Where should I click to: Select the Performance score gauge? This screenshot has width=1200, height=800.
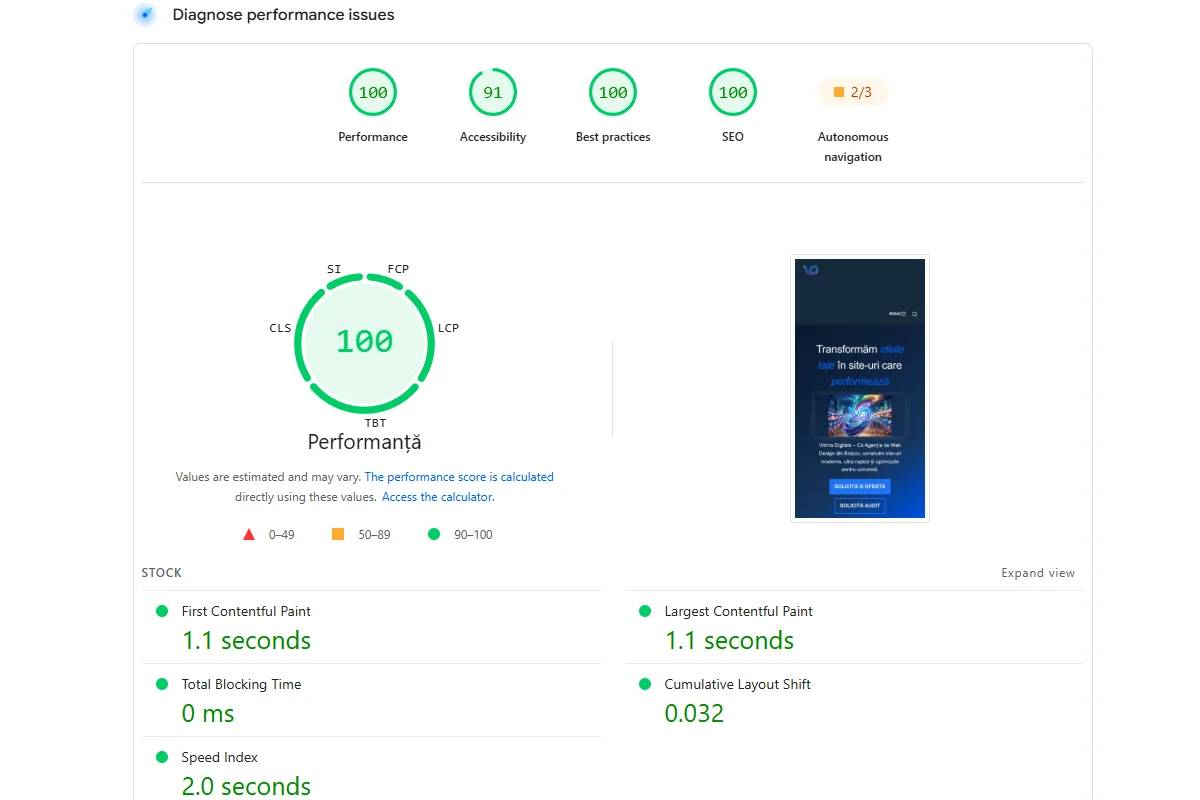[373, 93]
